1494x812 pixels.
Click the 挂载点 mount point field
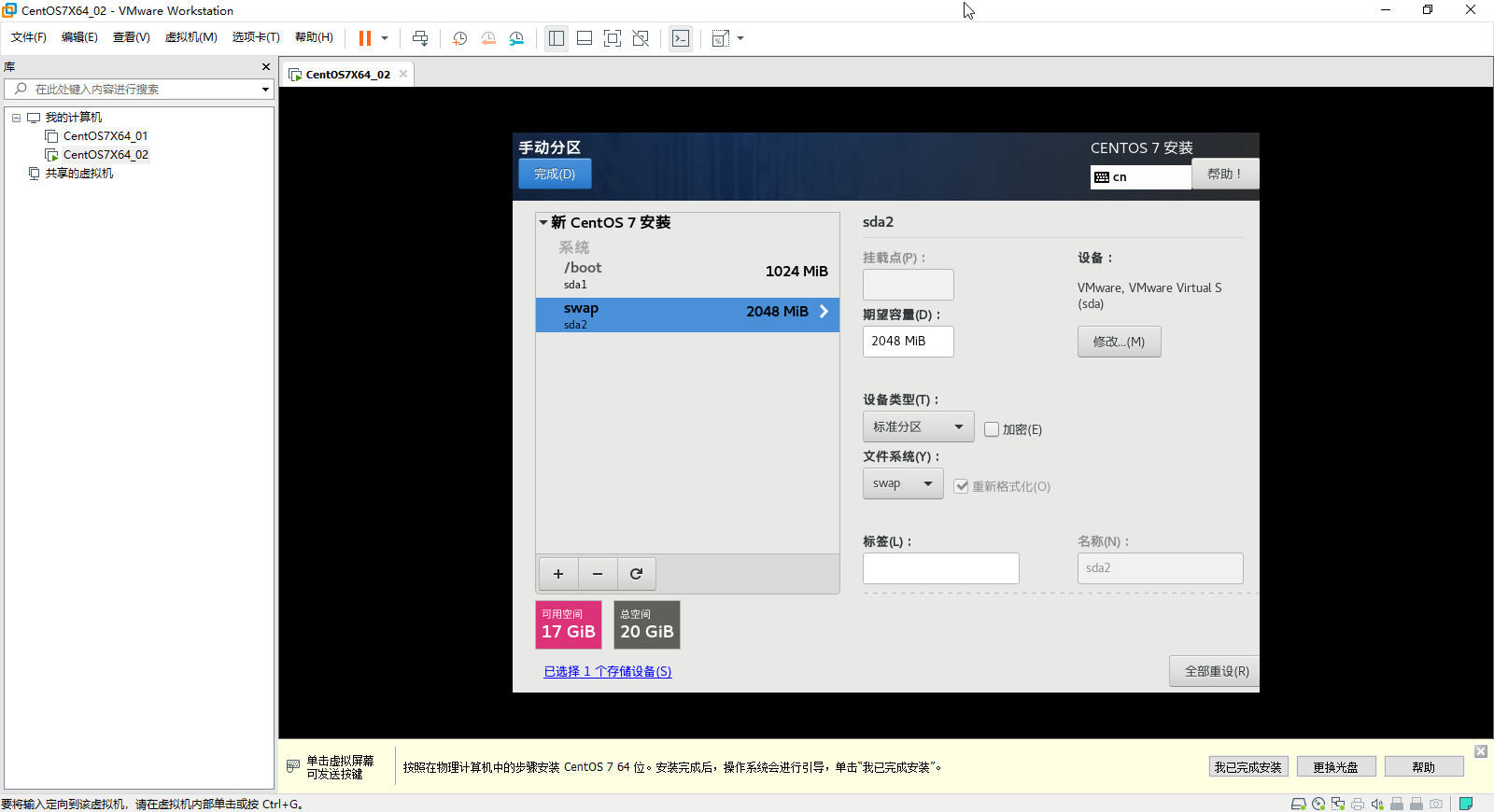(x=908, y=285)
